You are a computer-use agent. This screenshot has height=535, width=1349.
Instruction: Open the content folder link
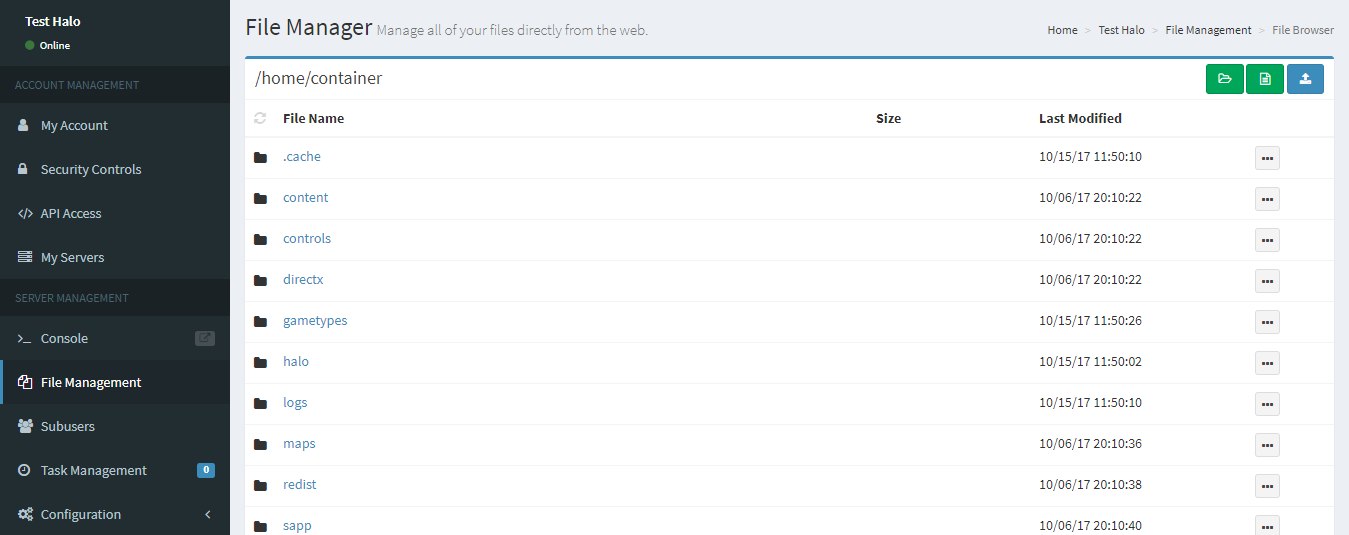pyautogui.click(x=305, y=198)
